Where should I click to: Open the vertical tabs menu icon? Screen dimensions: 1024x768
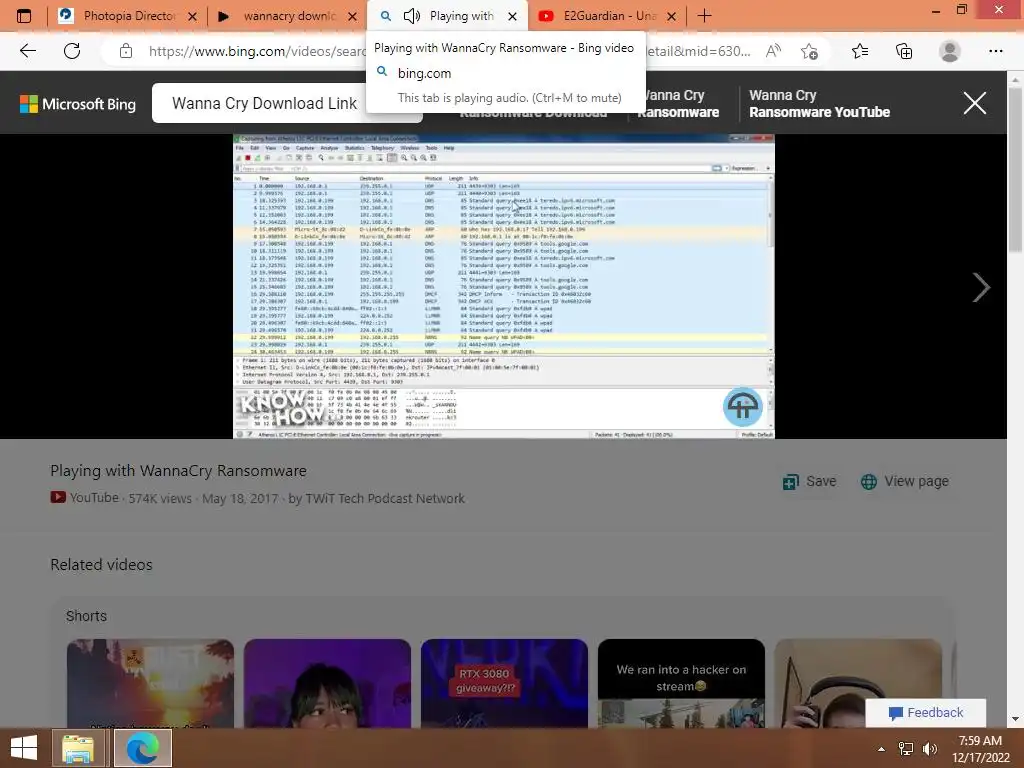(24, 16)
